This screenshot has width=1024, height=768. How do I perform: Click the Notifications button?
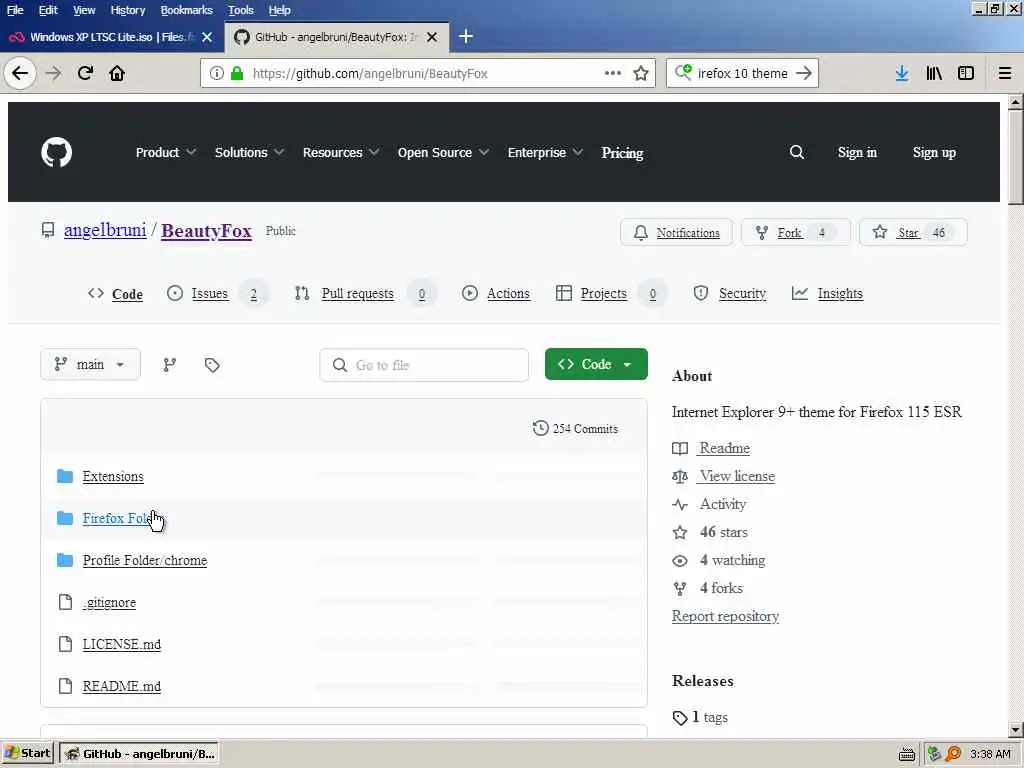click(676, 232)
